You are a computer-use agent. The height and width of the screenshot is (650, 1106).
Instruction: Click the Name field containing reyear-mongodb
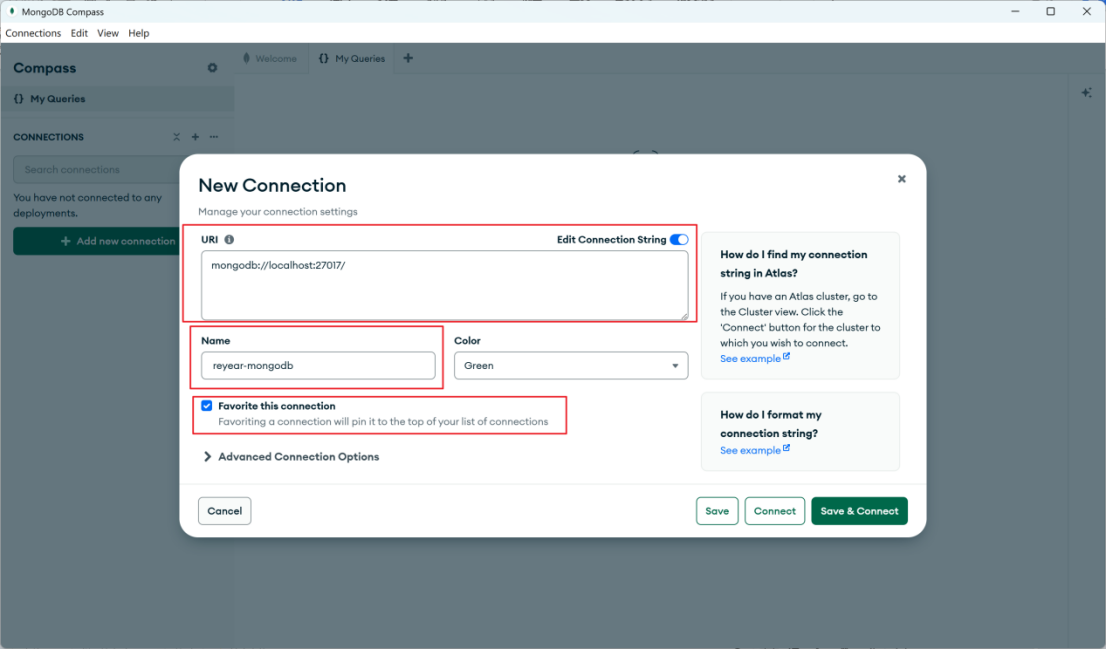tap(318, 365)
